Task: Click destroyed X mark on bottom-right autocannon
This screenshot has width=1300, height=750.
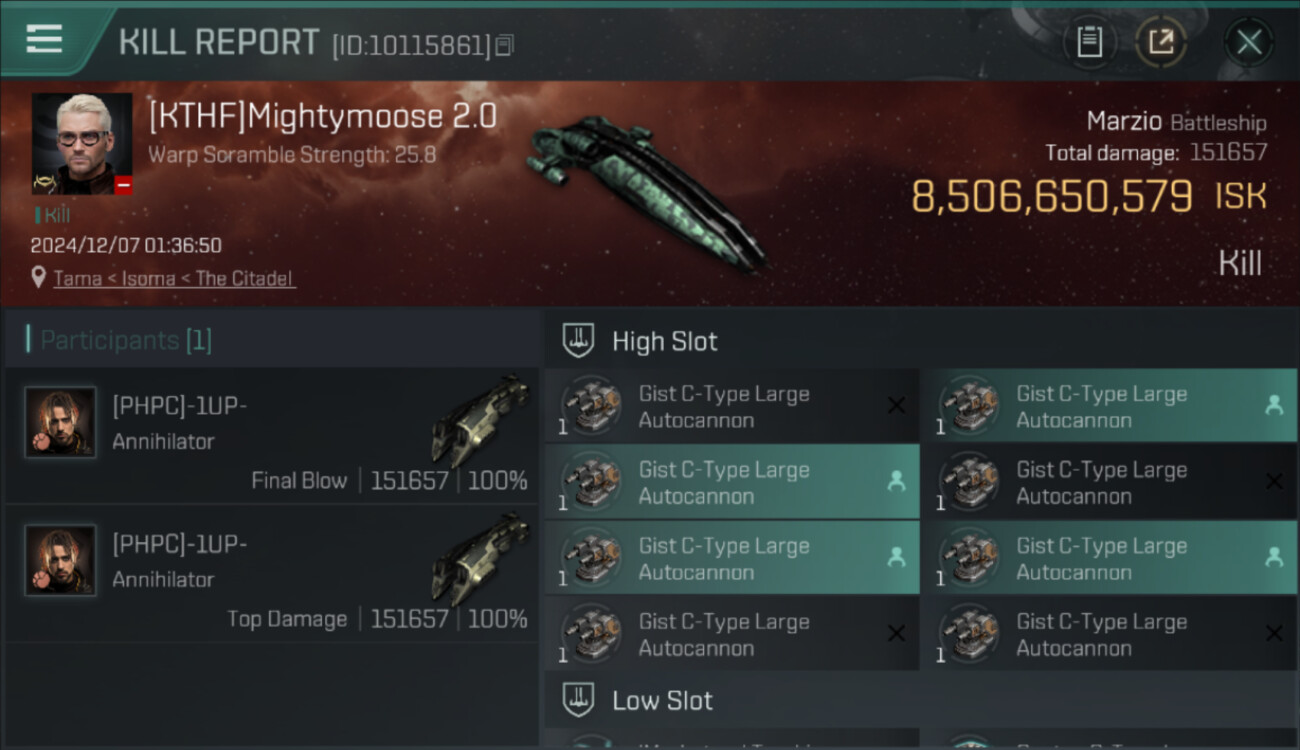Action: [1273, 633]
